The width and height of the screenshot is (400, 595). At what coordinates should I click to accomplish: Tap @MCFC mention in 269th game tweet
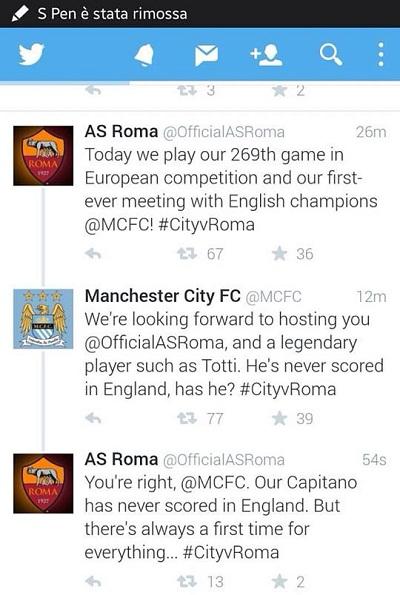tap(119, 225)
